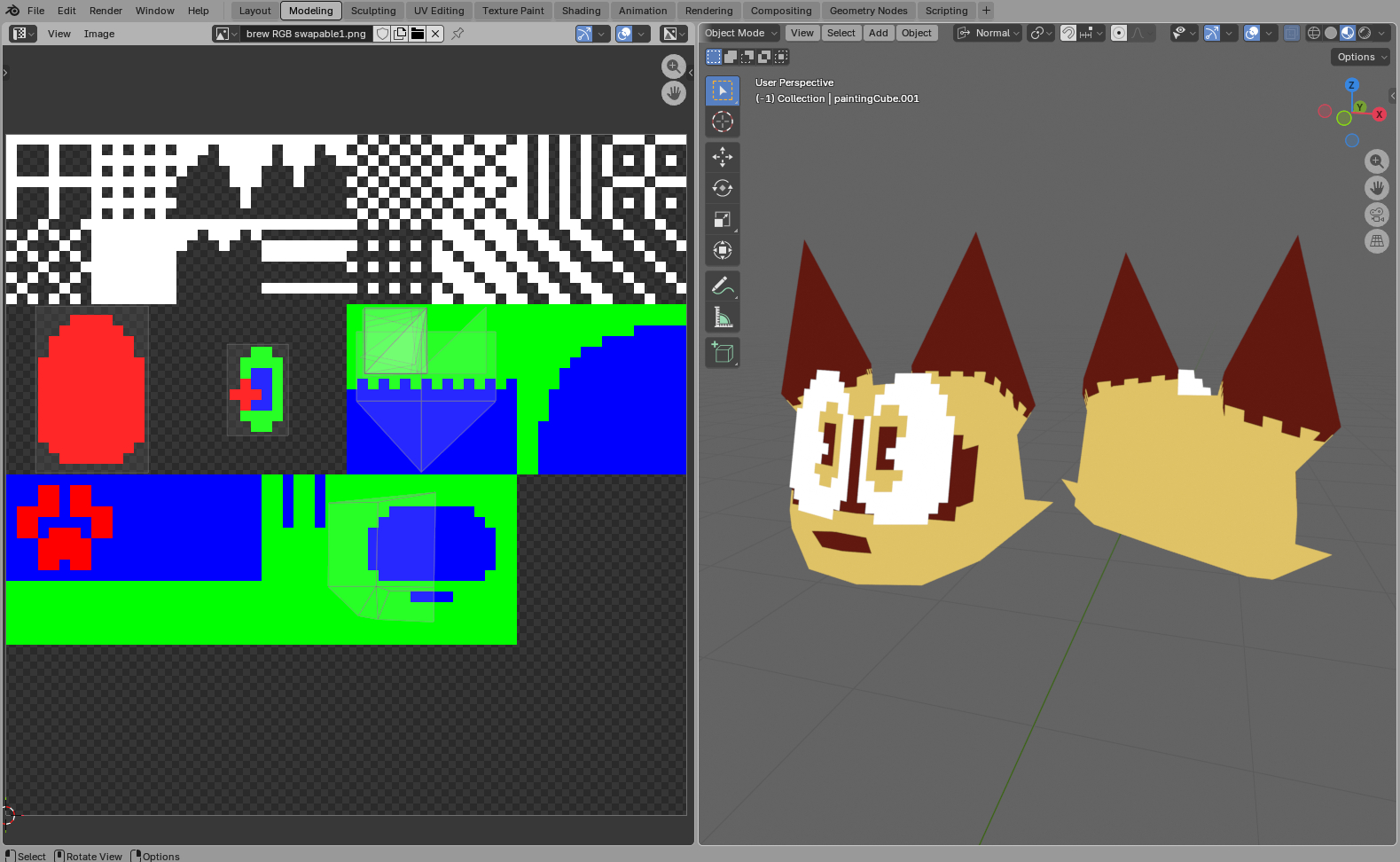The width and height of the screenshot is (1400, 862).
Task: Open the Render menu
Action: click(x=106, y=11)
